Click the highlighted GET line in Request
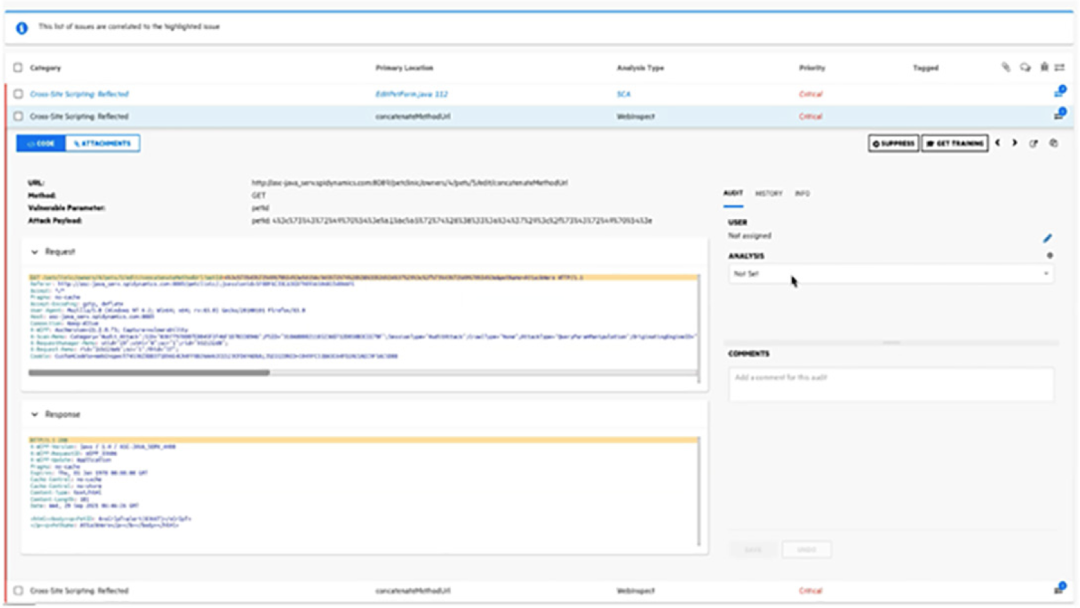This screenshot has width=1080, height=608. (363, 277)
